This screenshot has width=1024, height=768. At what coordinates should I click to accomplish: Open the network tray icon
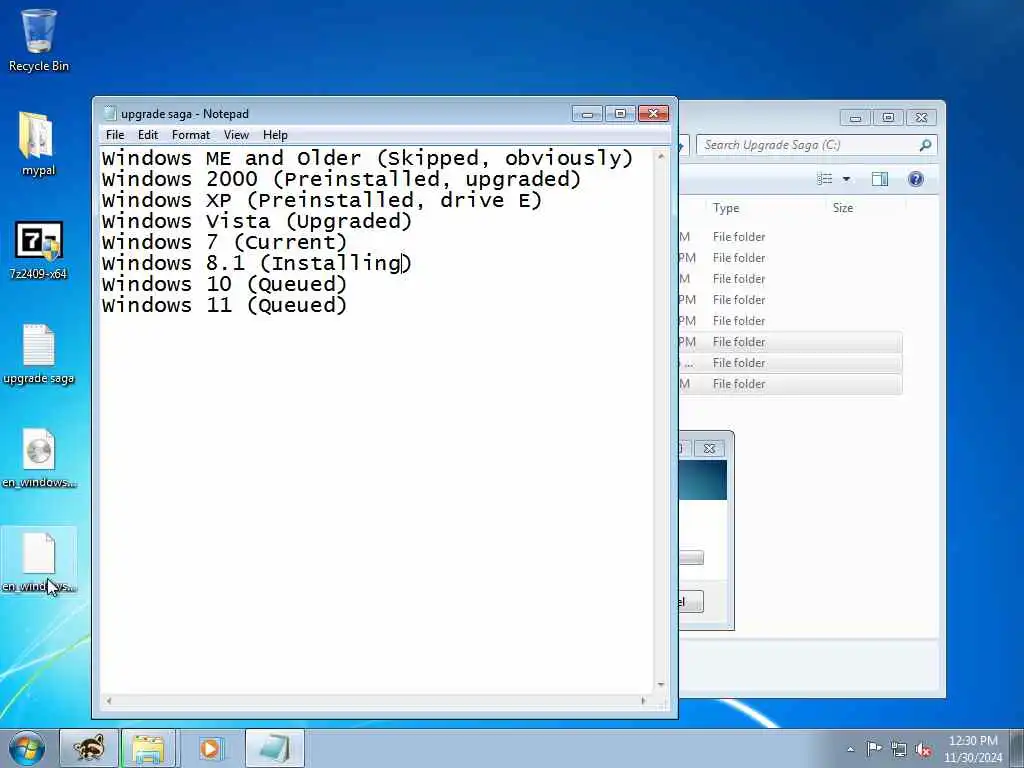pos(899,749)
